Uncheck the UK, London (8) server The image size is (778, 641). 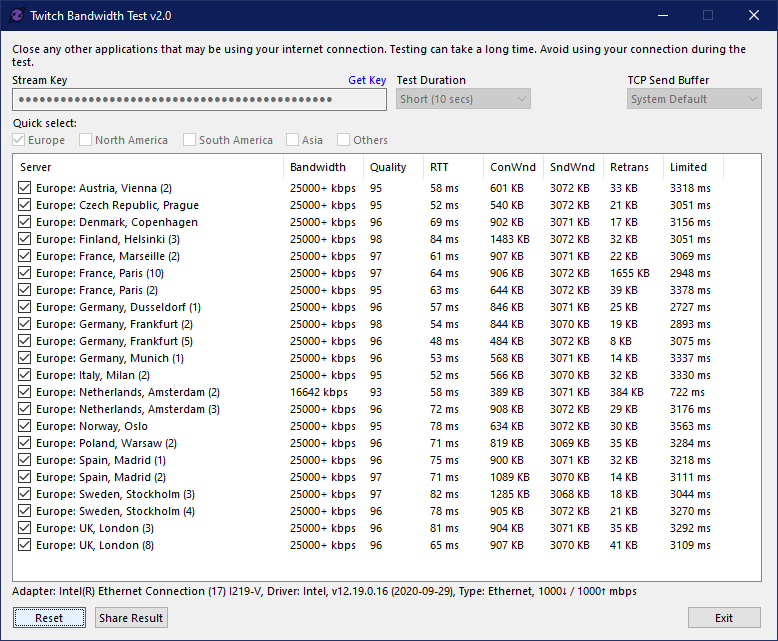24,545
